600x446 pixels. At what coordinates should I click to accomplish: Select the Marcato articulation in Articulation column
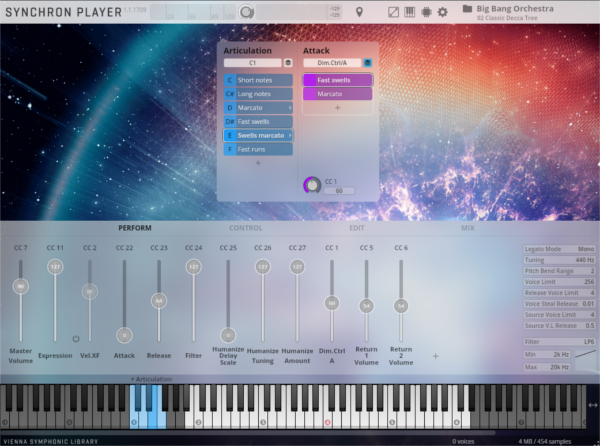[258, 108]
